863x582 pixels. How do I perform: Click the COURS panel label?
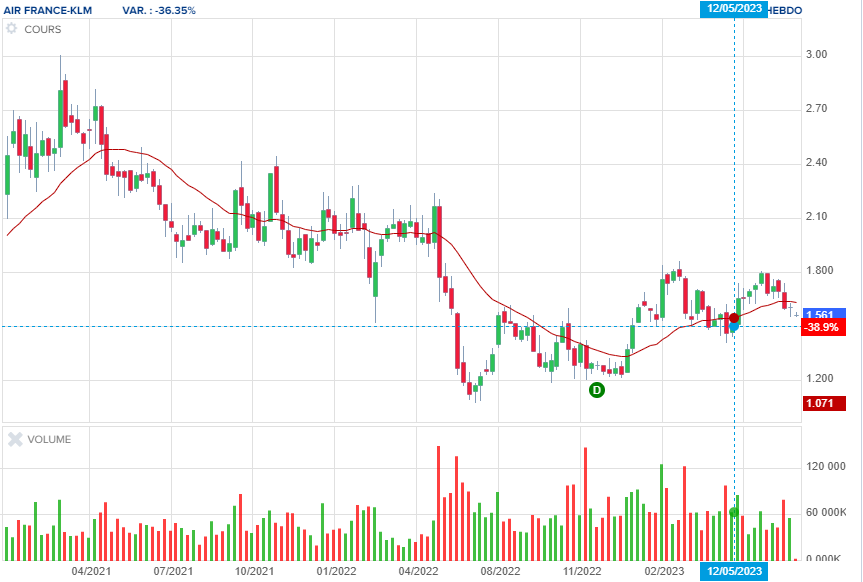point(43,29)
